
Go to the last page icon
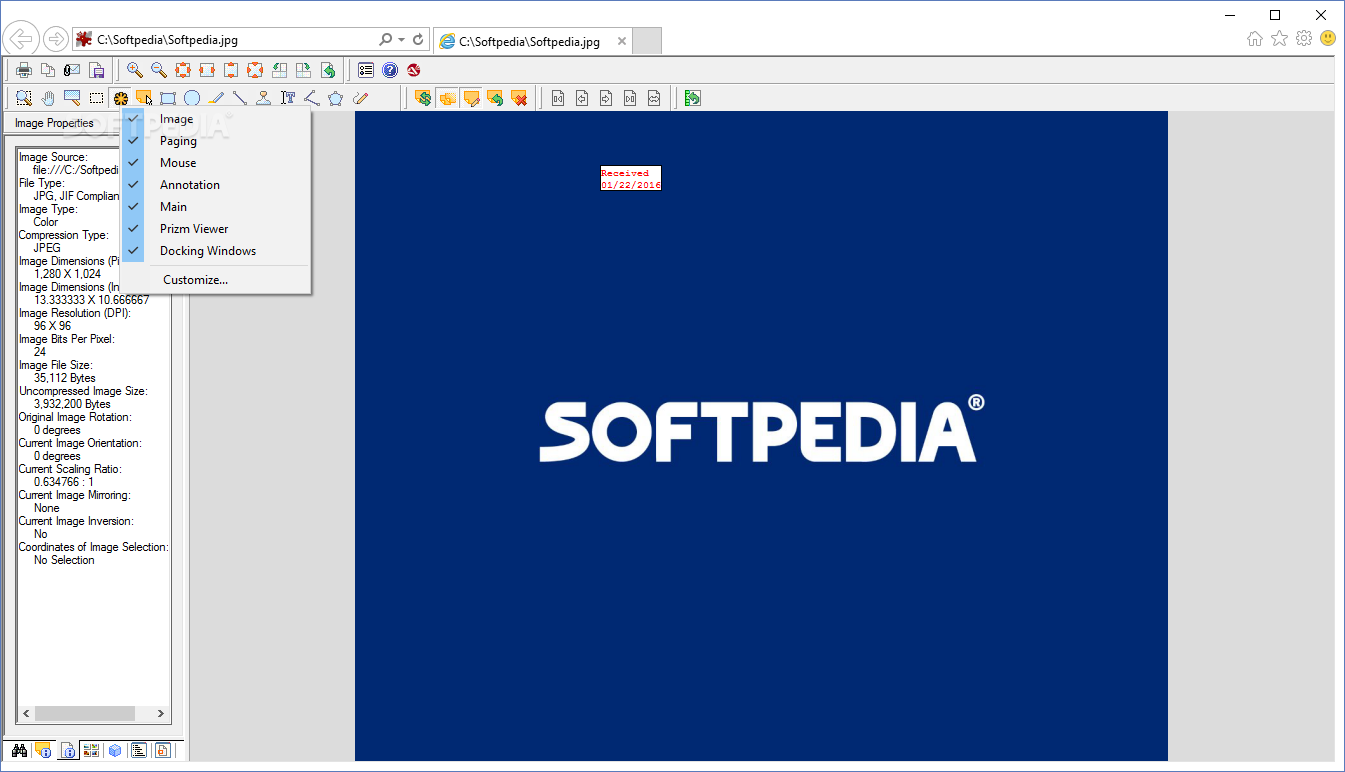pyautogui.click(x=630, y=98)
